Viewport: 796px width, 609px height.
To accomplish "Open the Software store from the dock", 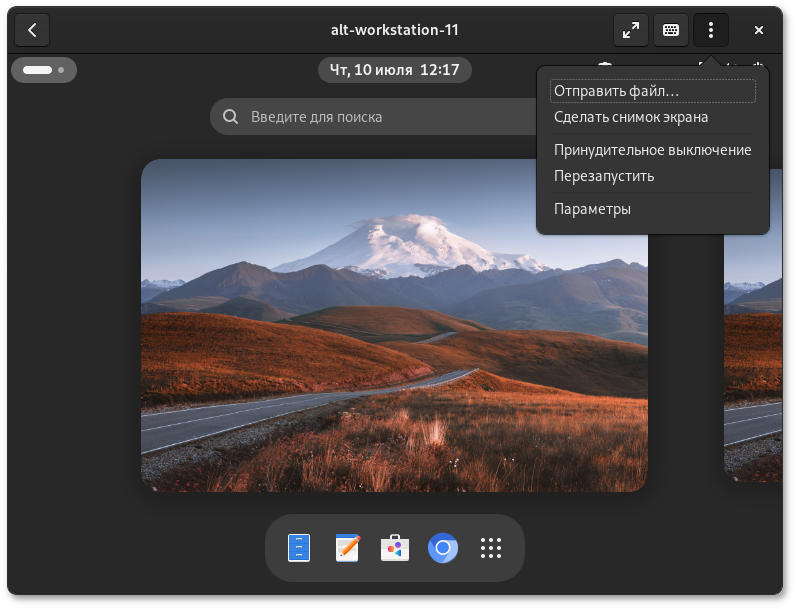I will 395,548.
